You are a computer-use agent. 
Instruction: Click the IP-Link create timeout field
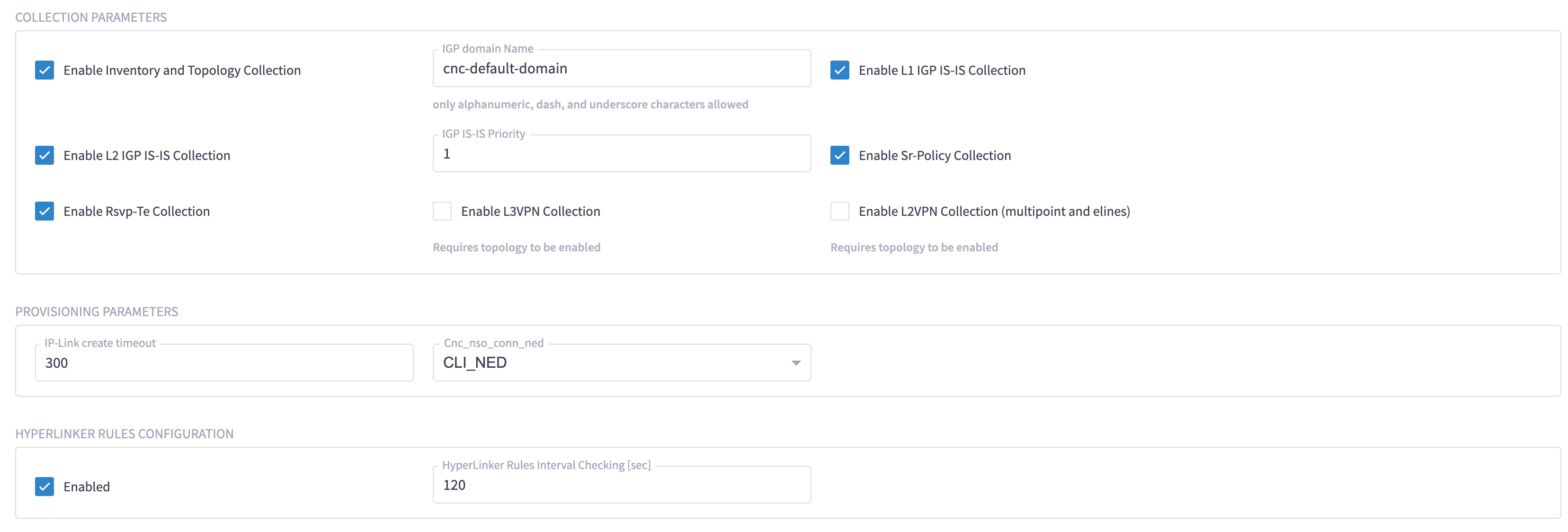tap(224, 363)
